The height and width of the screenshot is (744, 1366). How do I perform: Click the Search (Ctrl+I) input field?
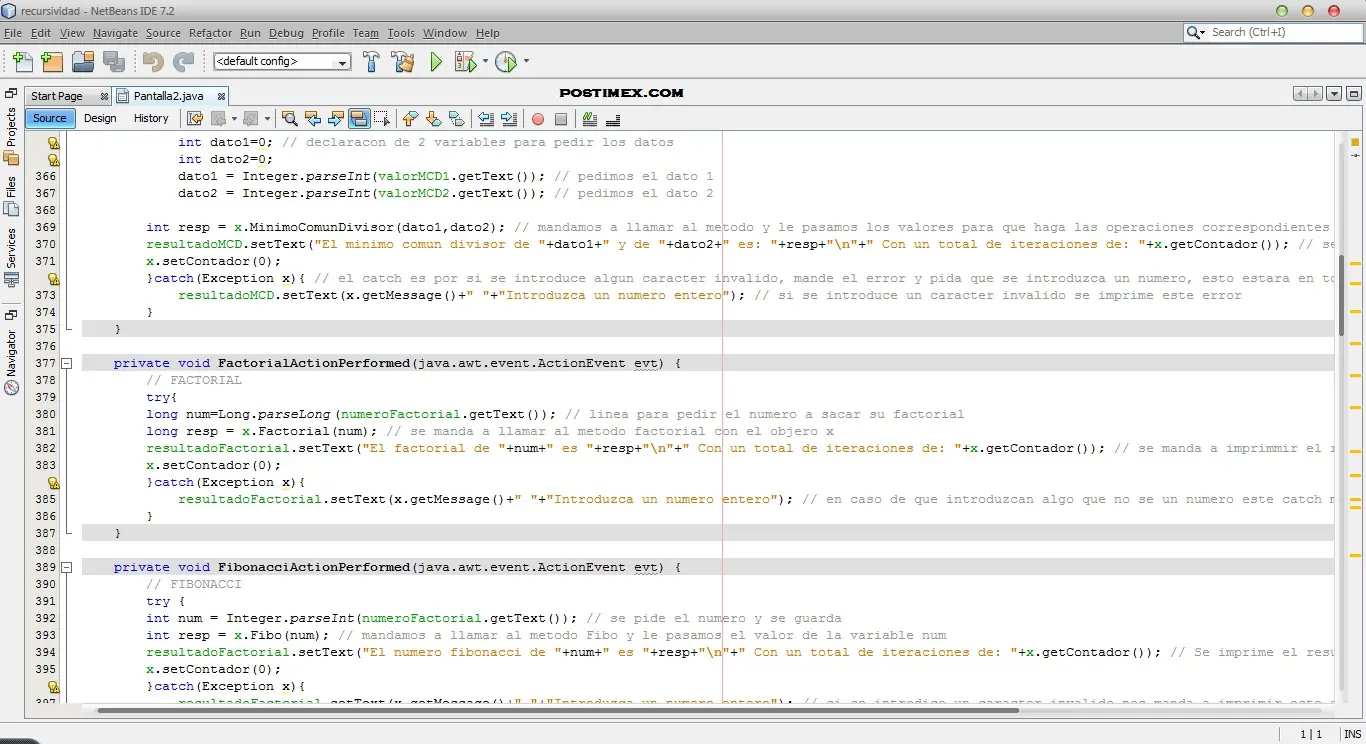pyautogui.click(x=1285, y=33)
